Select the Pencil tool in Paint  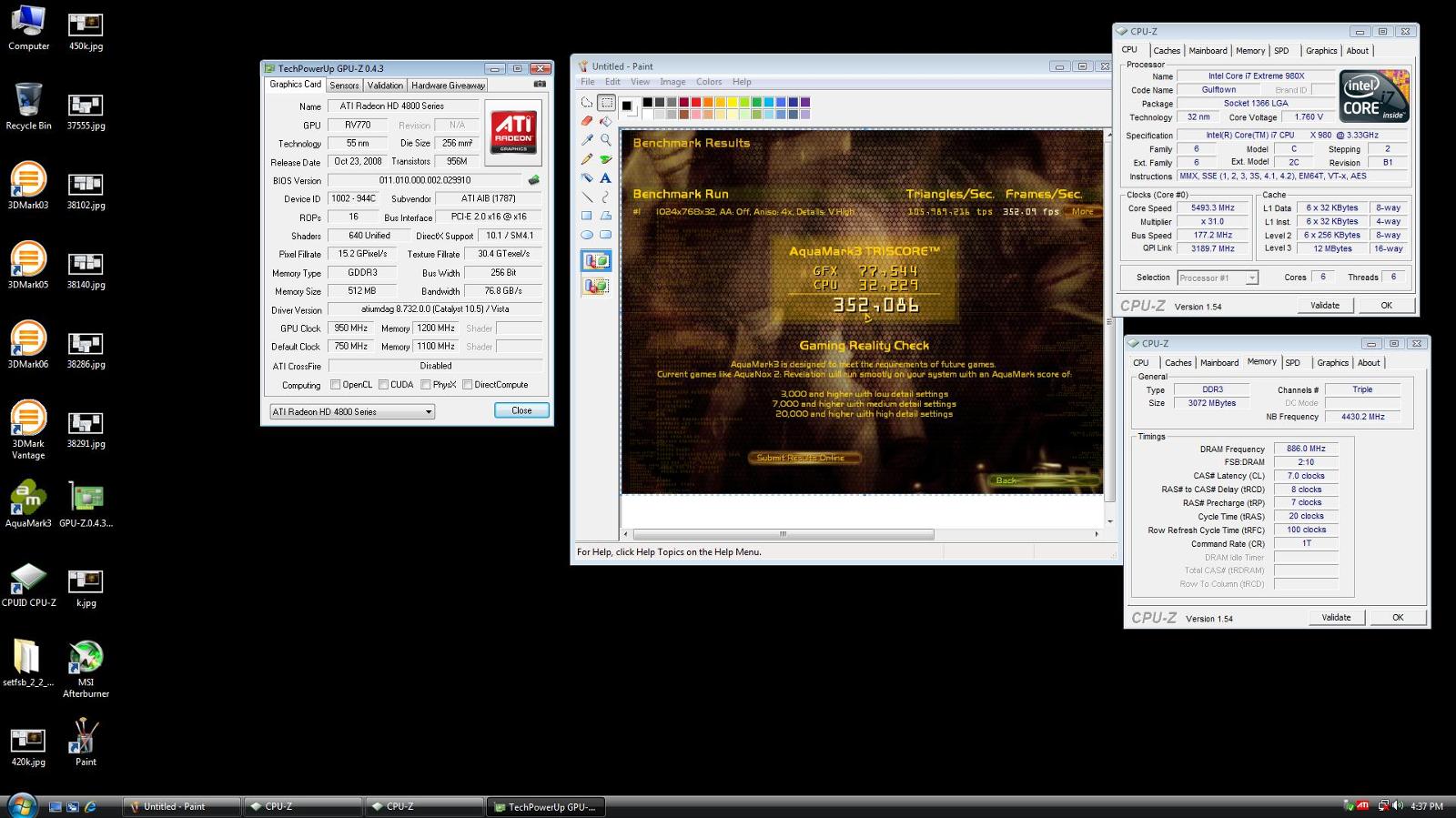pyautogui.click(x=587, y=159)
